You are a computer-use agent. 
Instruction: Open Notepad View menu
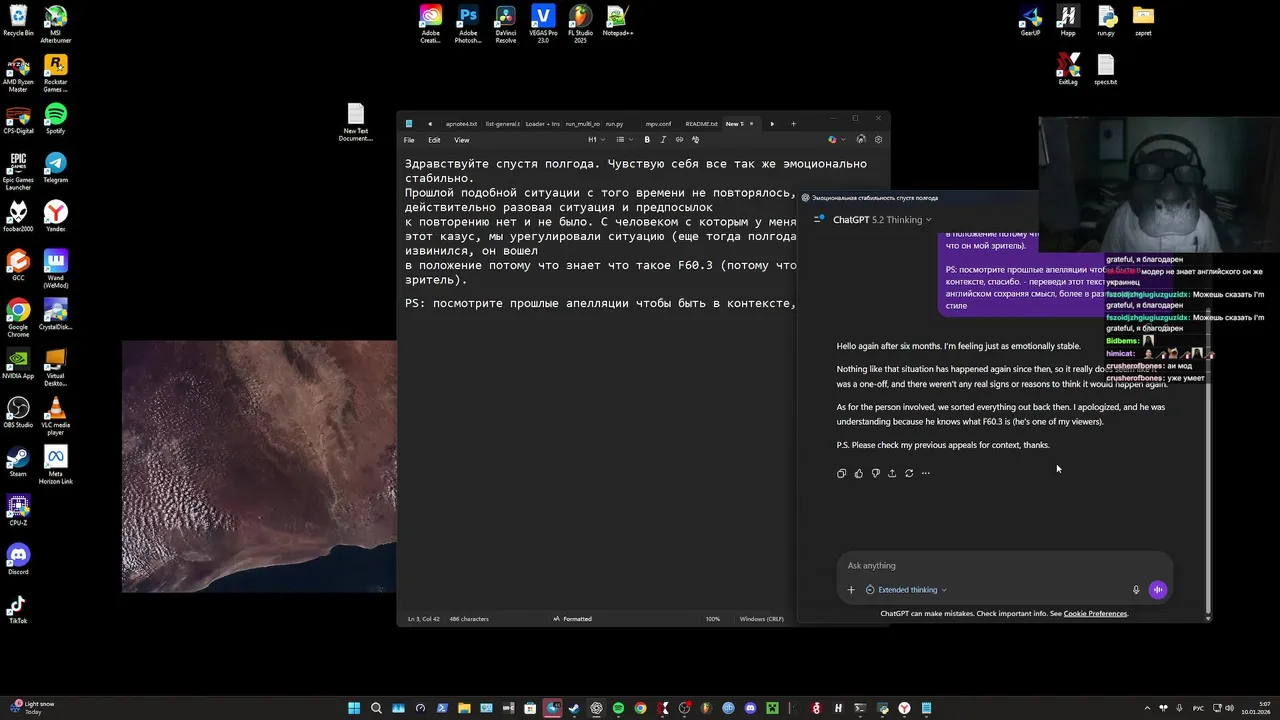tap(461, 140)
